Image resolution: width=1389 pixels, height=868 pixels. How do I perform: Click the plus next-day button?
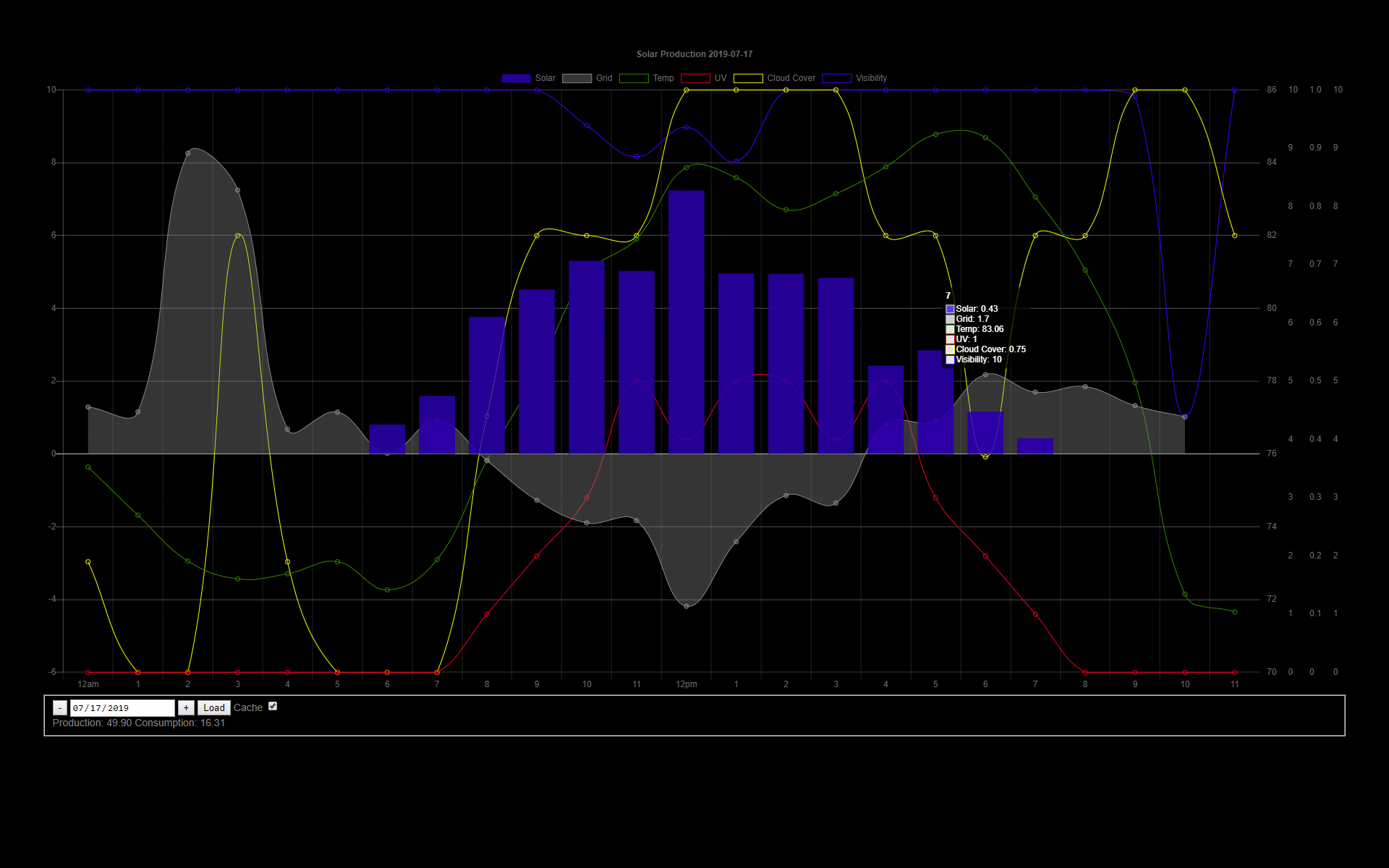point(186,708)
